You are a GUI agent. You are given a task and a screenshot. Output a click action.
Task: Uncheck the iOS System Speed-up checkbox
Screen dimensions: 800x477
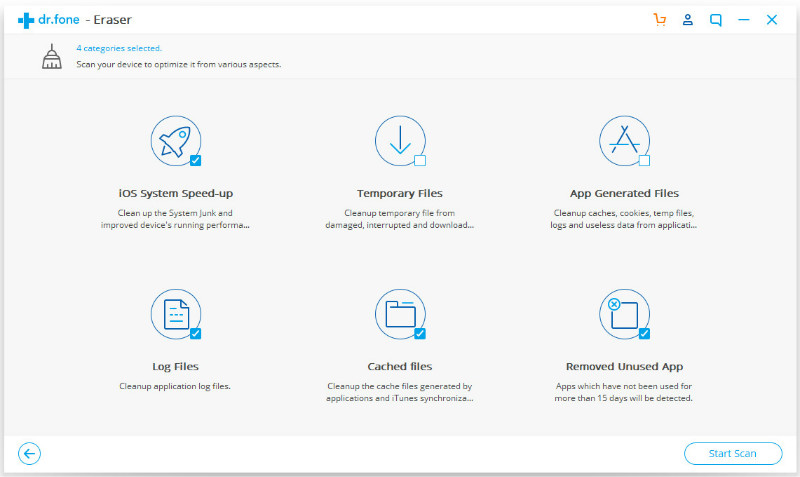click(x=195, y=161)
